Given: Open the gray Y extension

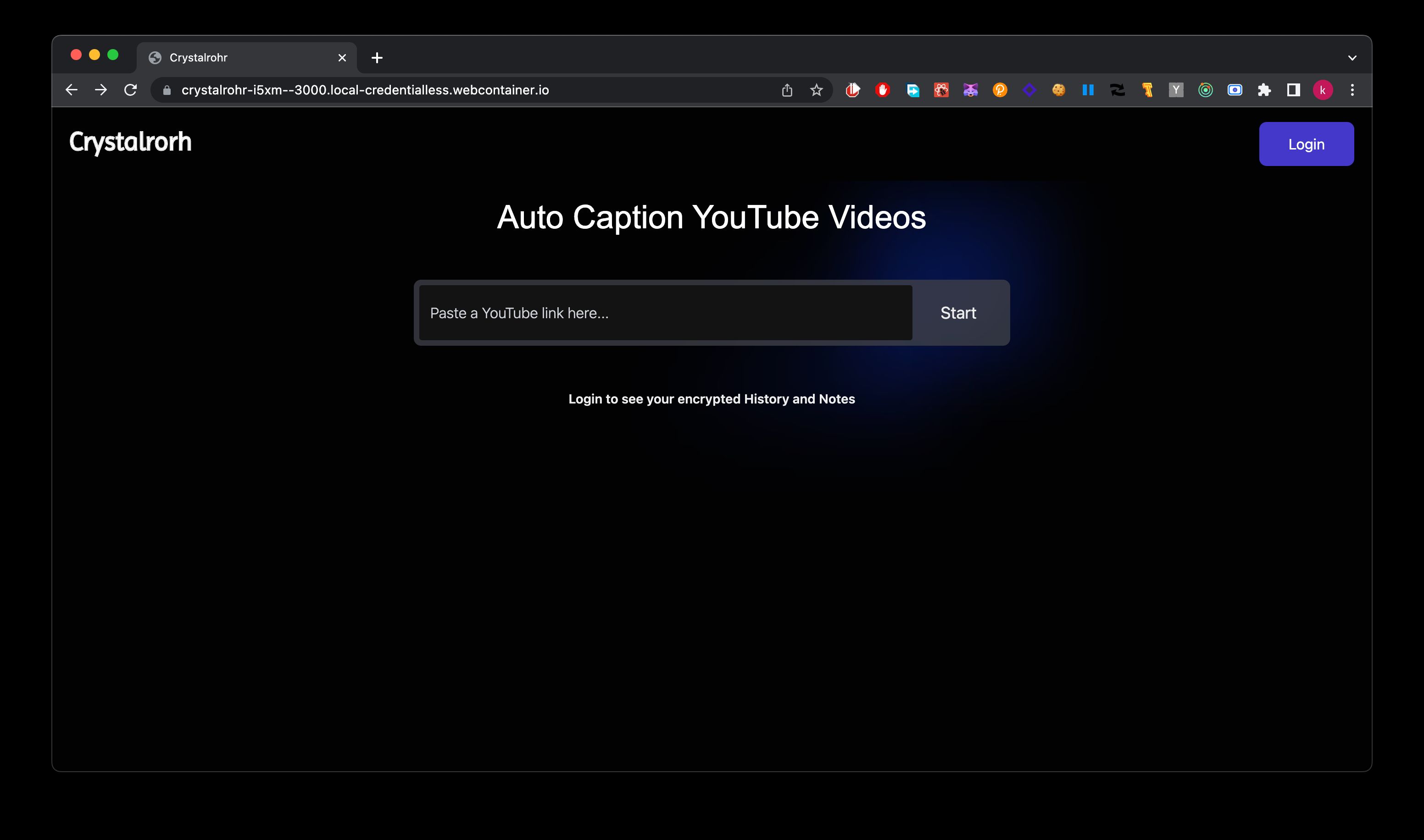Looking at the screenshot, I should click(x=1176, y=90).
